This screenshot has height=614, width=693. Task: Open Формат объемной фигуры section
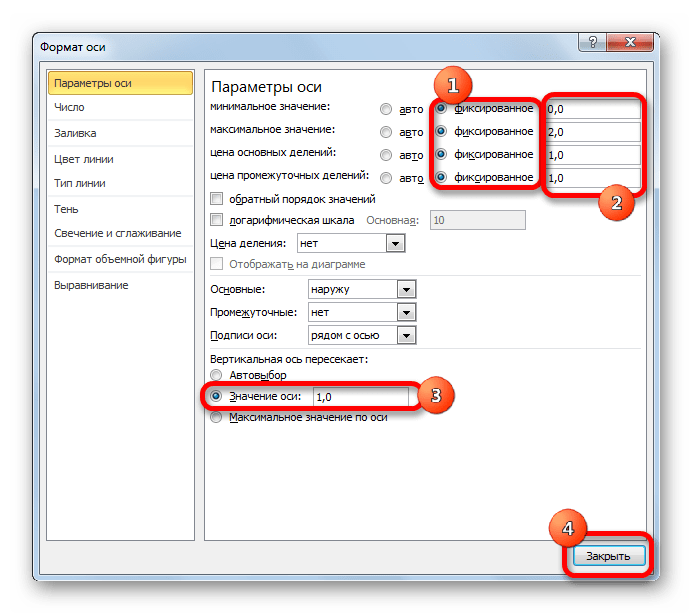120,259
